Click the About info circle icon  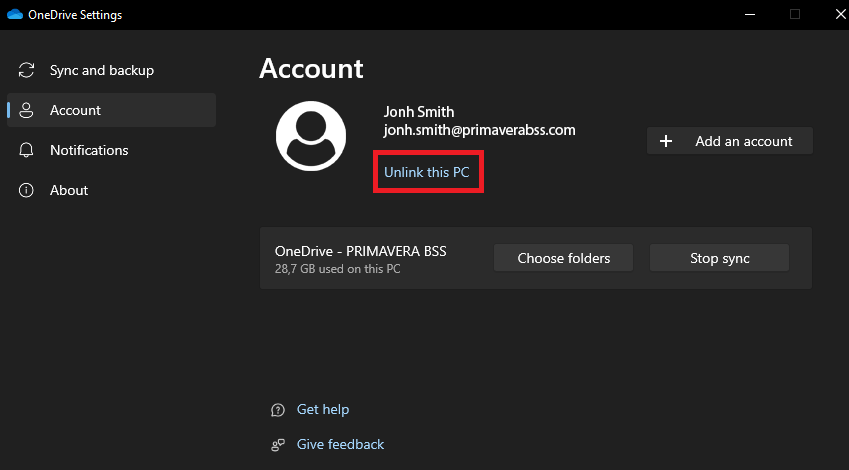pos(26,190)
